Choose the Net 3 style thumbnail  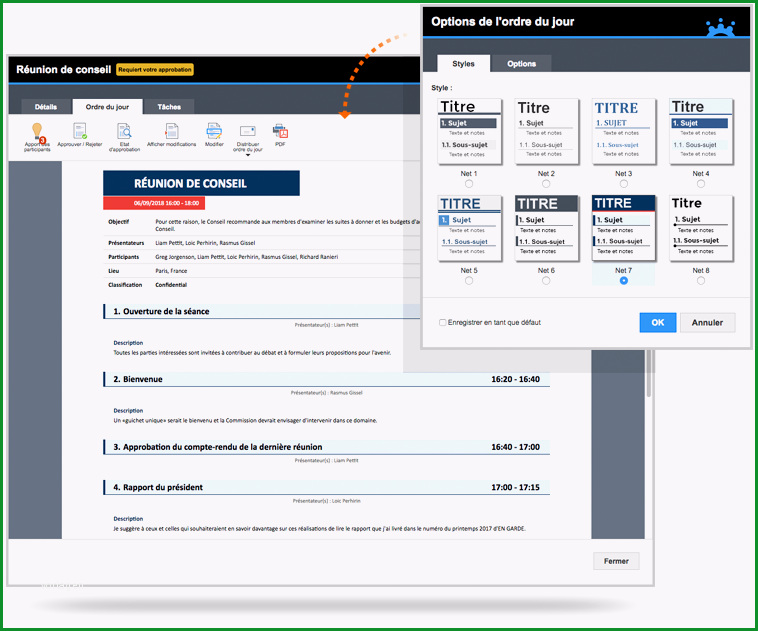[624, 132]
